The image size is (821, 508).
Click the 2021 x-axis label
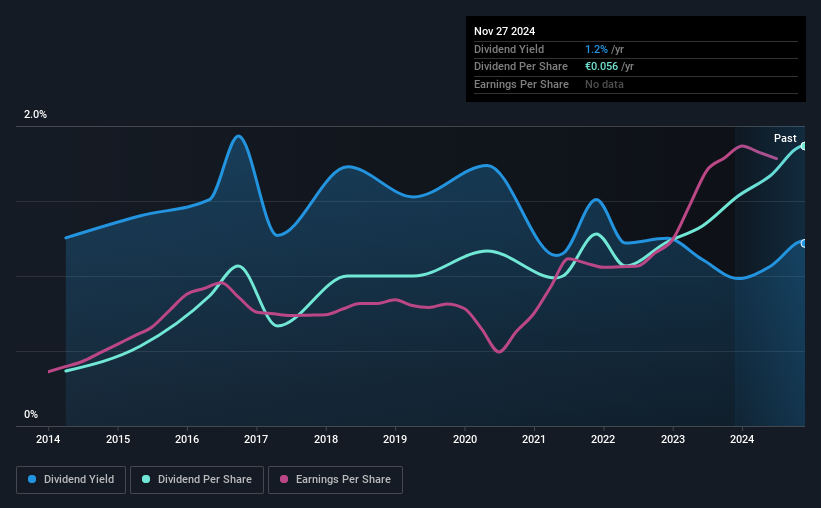pyautogui.click(x=534, y=439)
